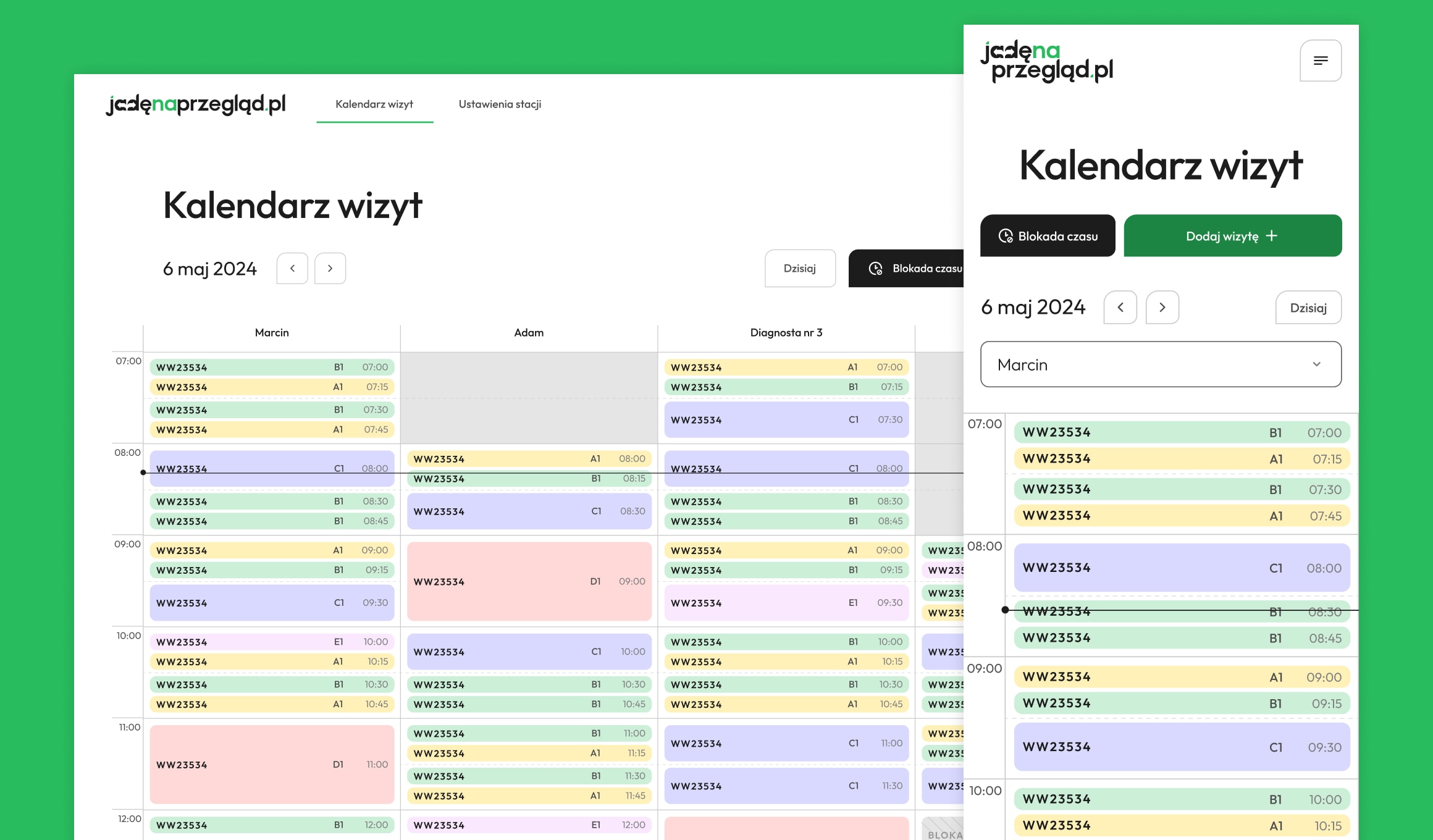Viewport: 1433px width, 840px height.
Task: Go to previous day in mobile panel
Action: pyautogui.click(x=1120, y=307)
